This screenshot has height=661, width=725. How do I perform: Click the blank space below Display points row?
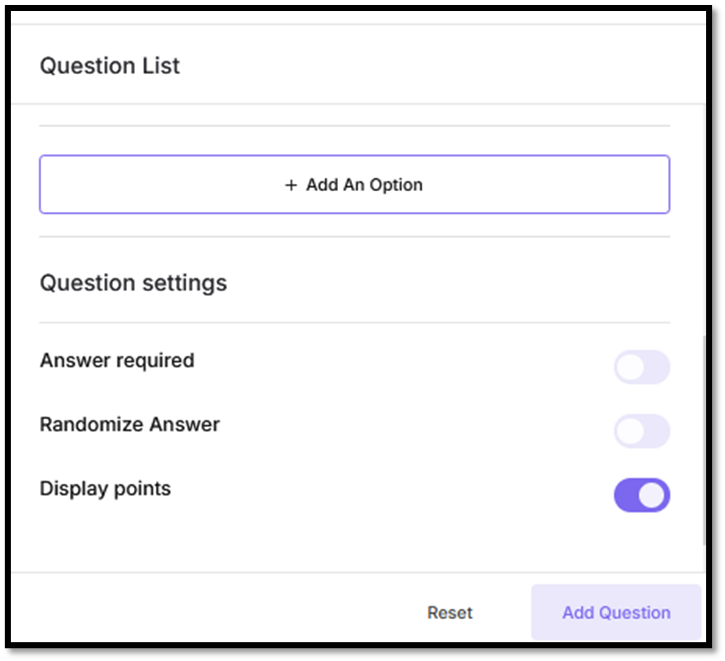coord(300,543)
